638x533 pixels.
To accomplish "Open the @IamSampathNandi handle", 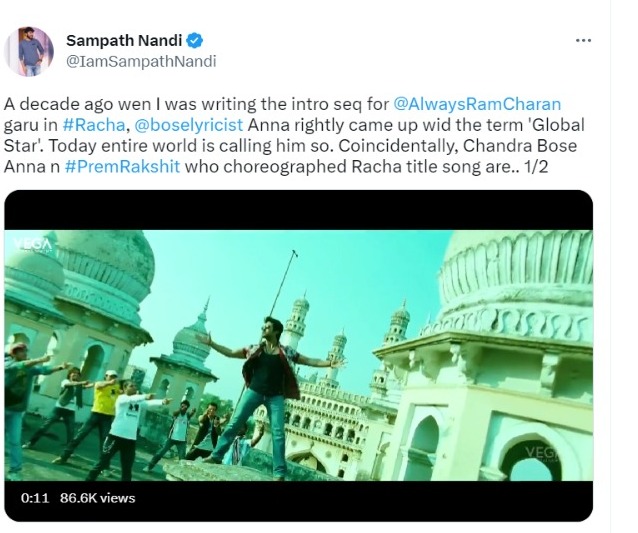I will tap(141, 61).
